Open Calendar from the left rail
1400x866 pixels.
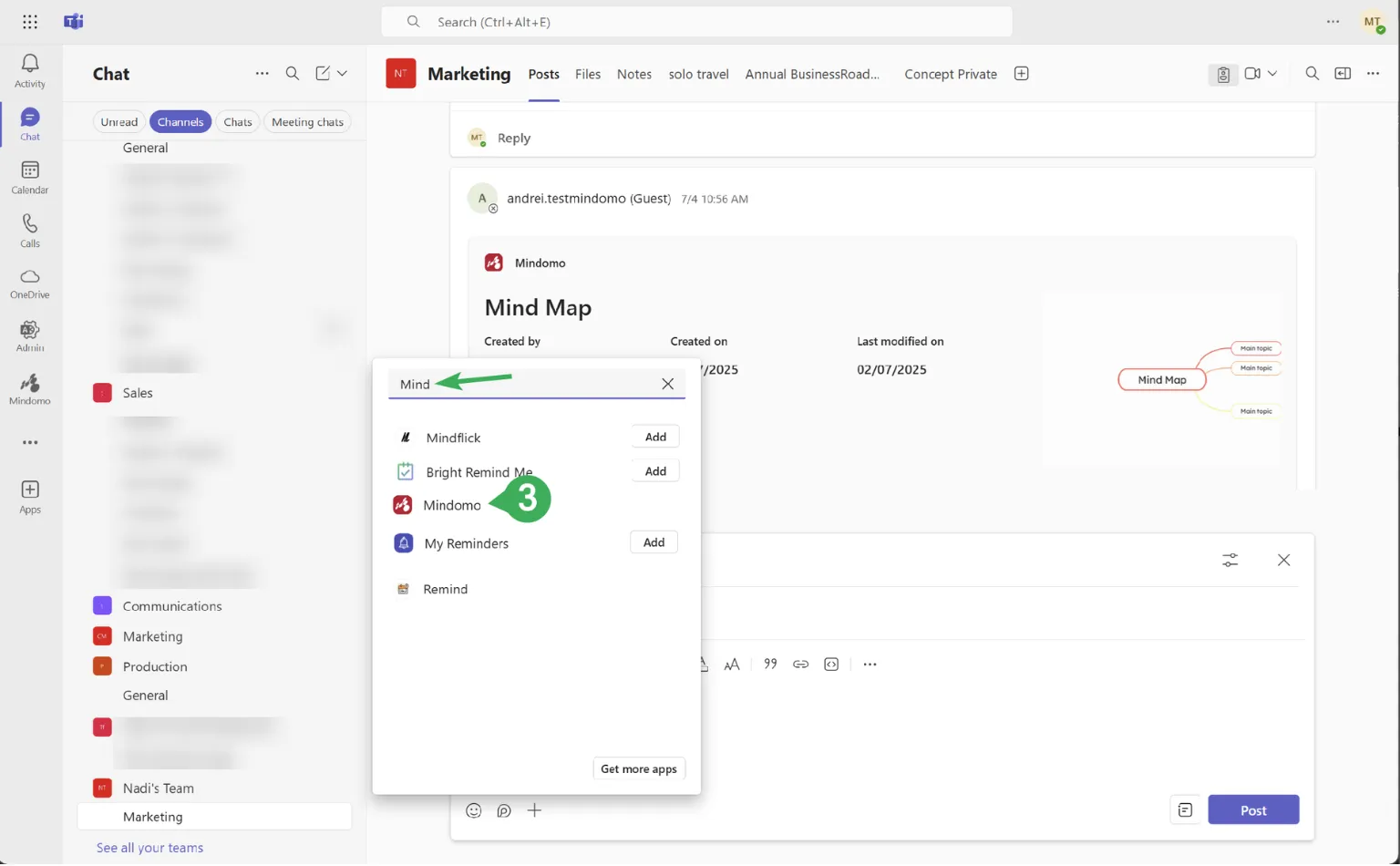coord(30,177)
